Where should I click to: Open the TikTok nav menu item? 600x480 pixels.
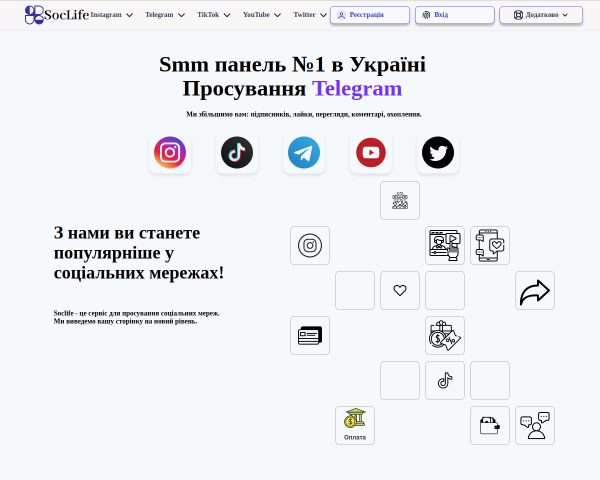pos(208,15)
